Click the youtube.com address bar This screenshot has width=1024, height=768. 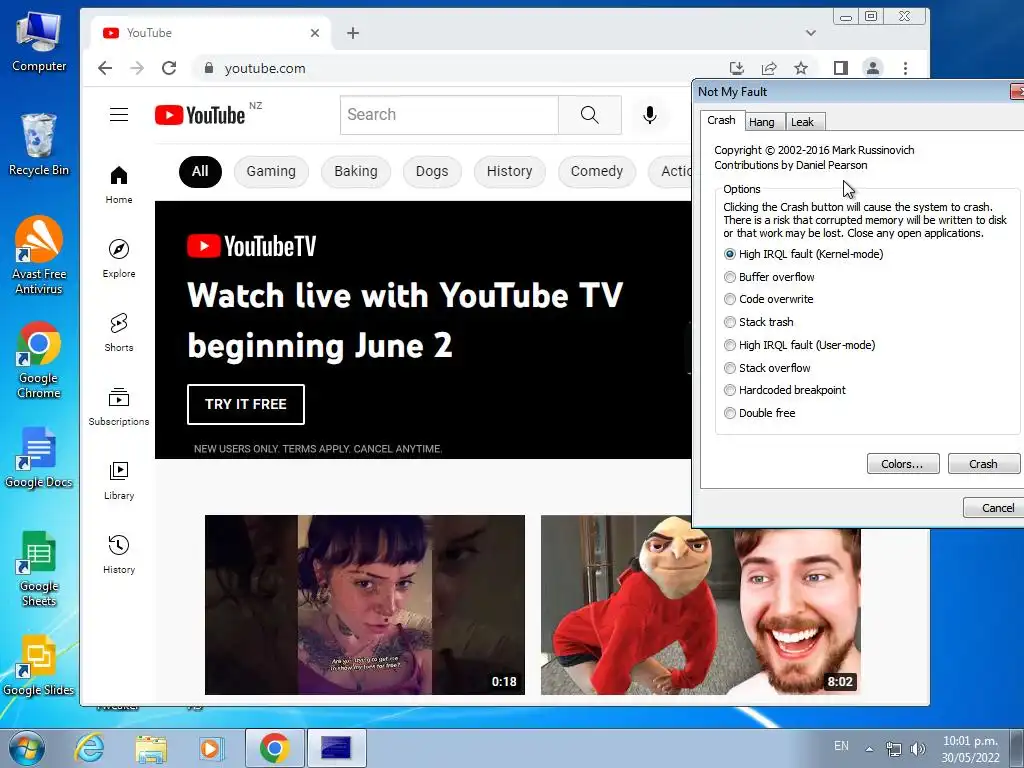[457, 68]
